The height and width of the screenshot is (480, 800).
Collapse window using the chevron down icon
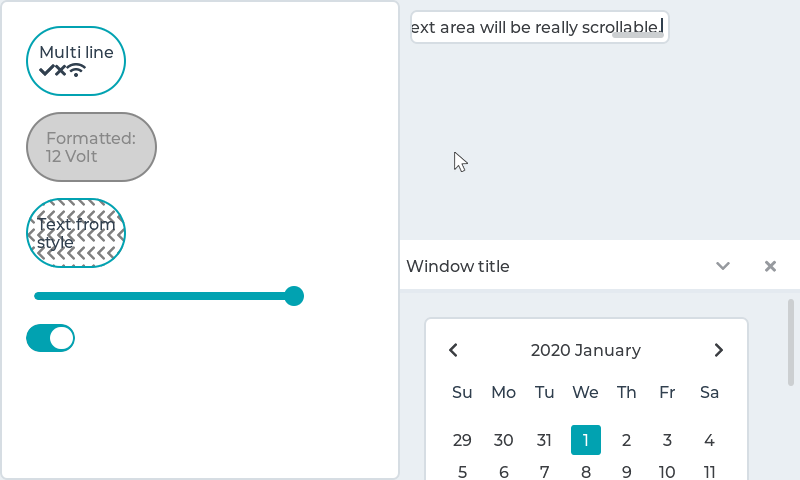pyautogui.click(x=723, y=266)
